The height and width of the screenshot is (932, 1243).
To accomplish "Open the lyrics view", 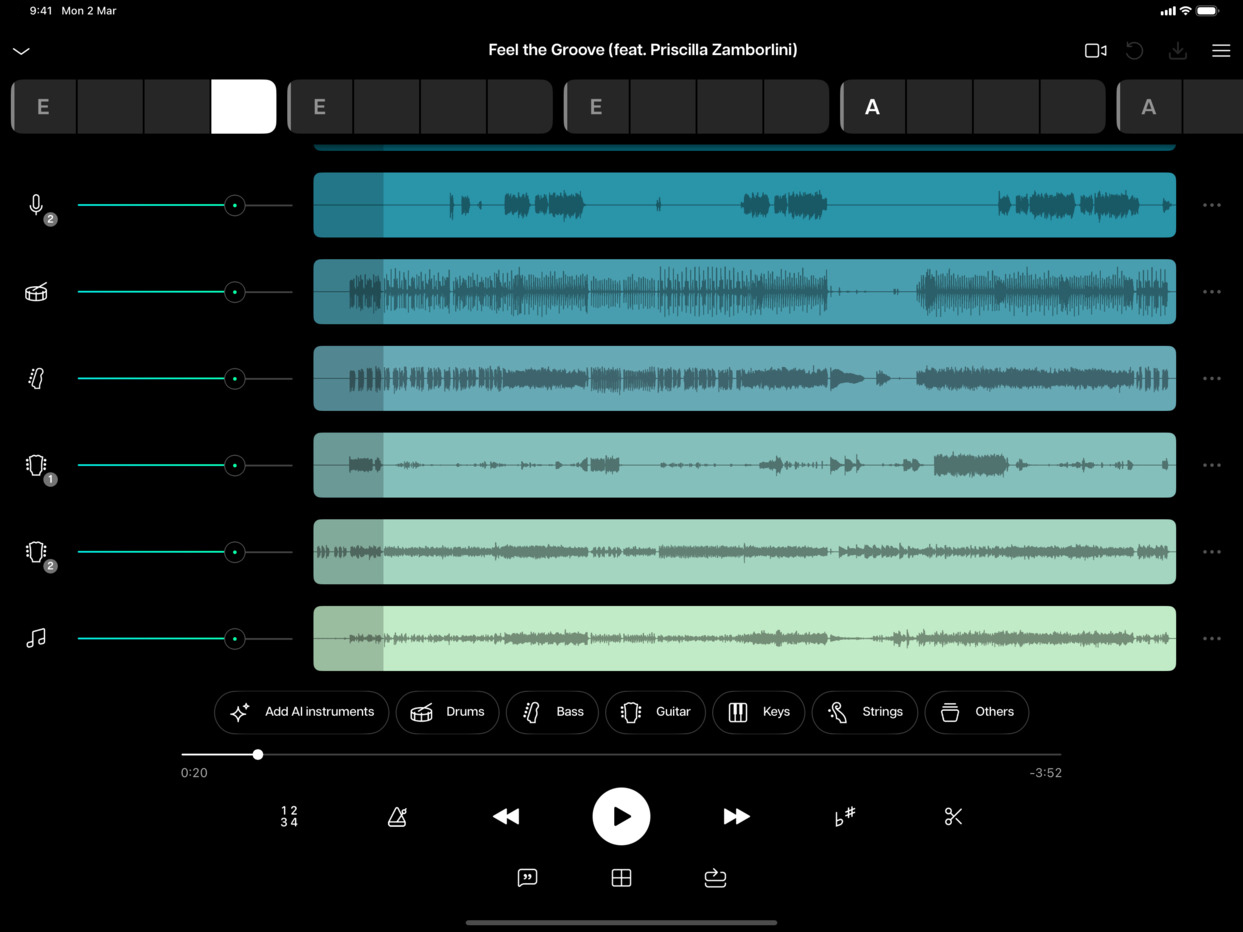I will point(527,877).
